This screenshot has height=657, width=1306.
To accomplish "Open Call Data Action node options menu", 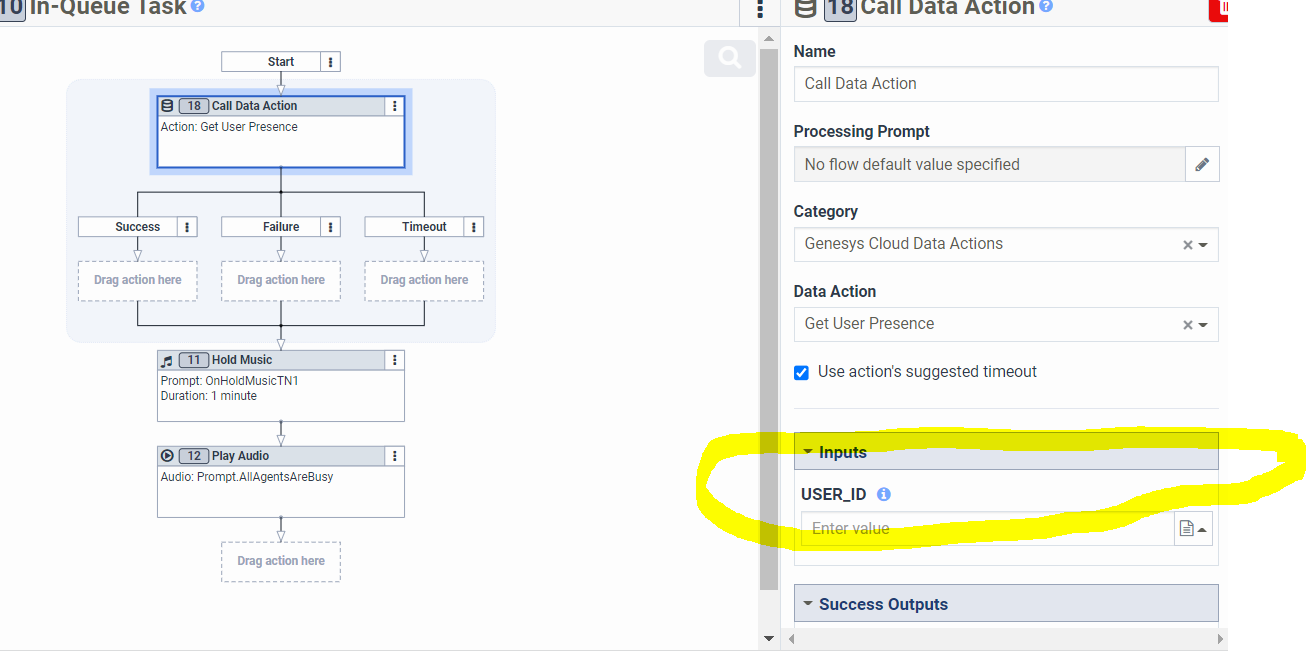I will point(395,106).
